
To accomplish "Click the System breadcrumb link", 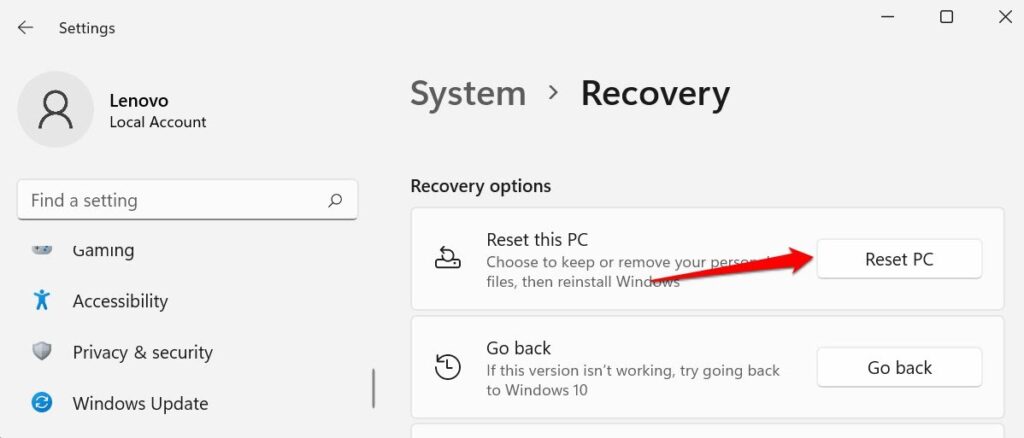I will click(467, 93).
